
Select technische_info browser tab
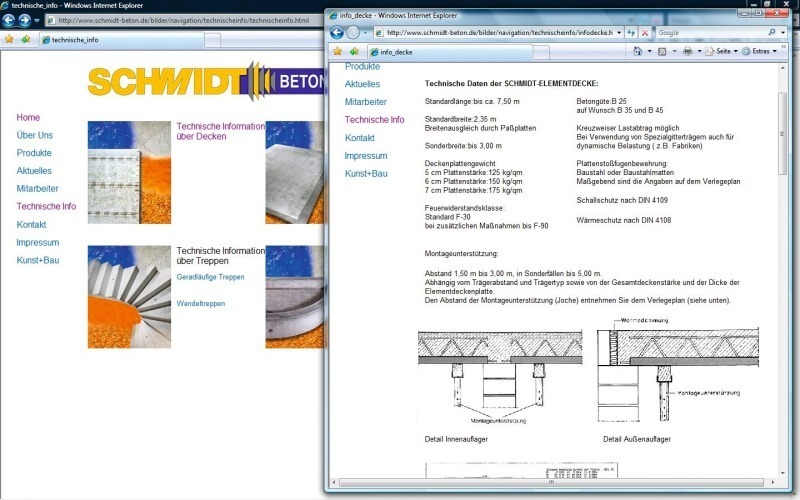click(x=121, y=40)
